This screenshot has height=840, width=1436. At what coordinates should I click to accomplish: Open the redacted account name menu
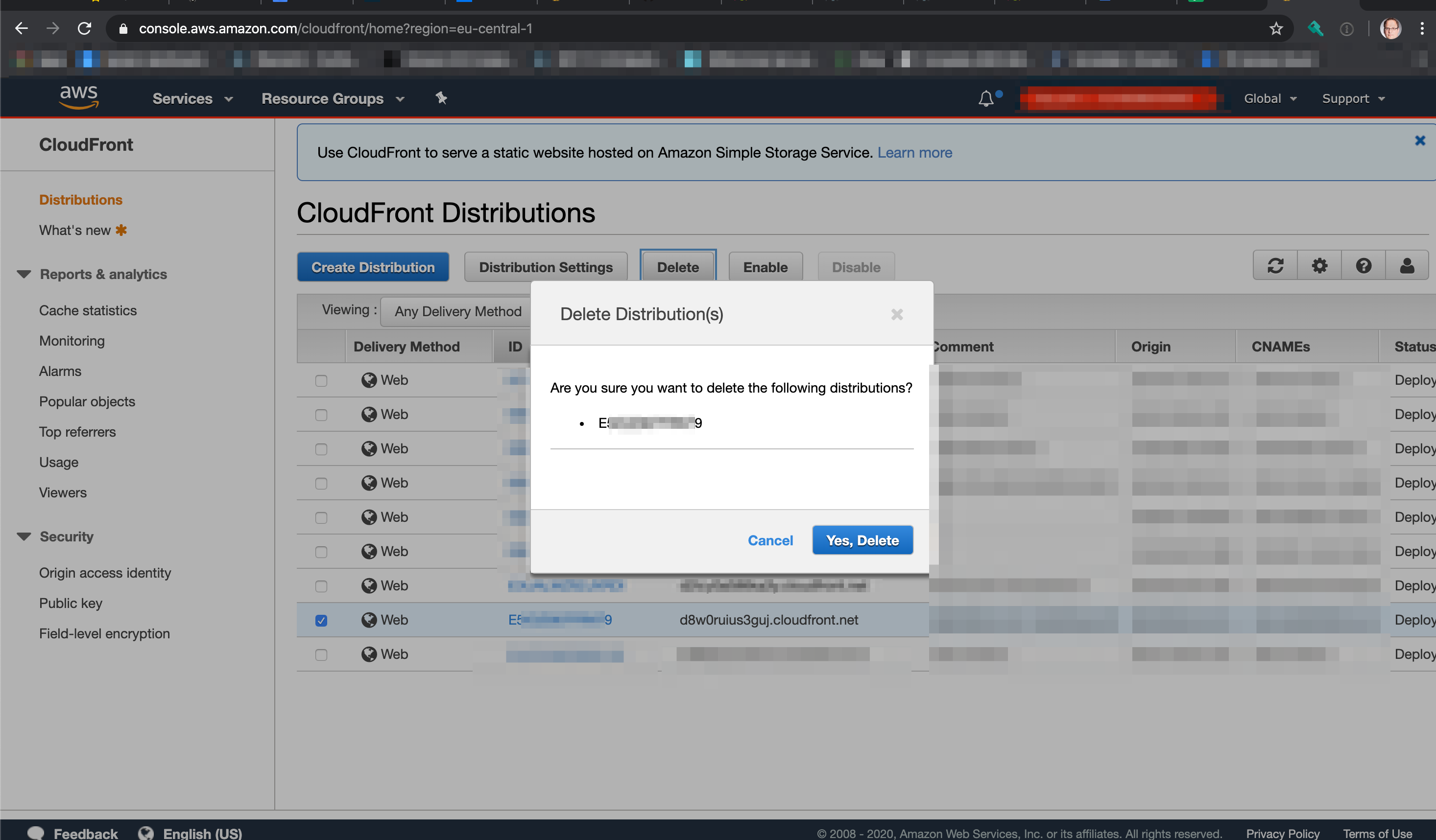(1118, 98)
